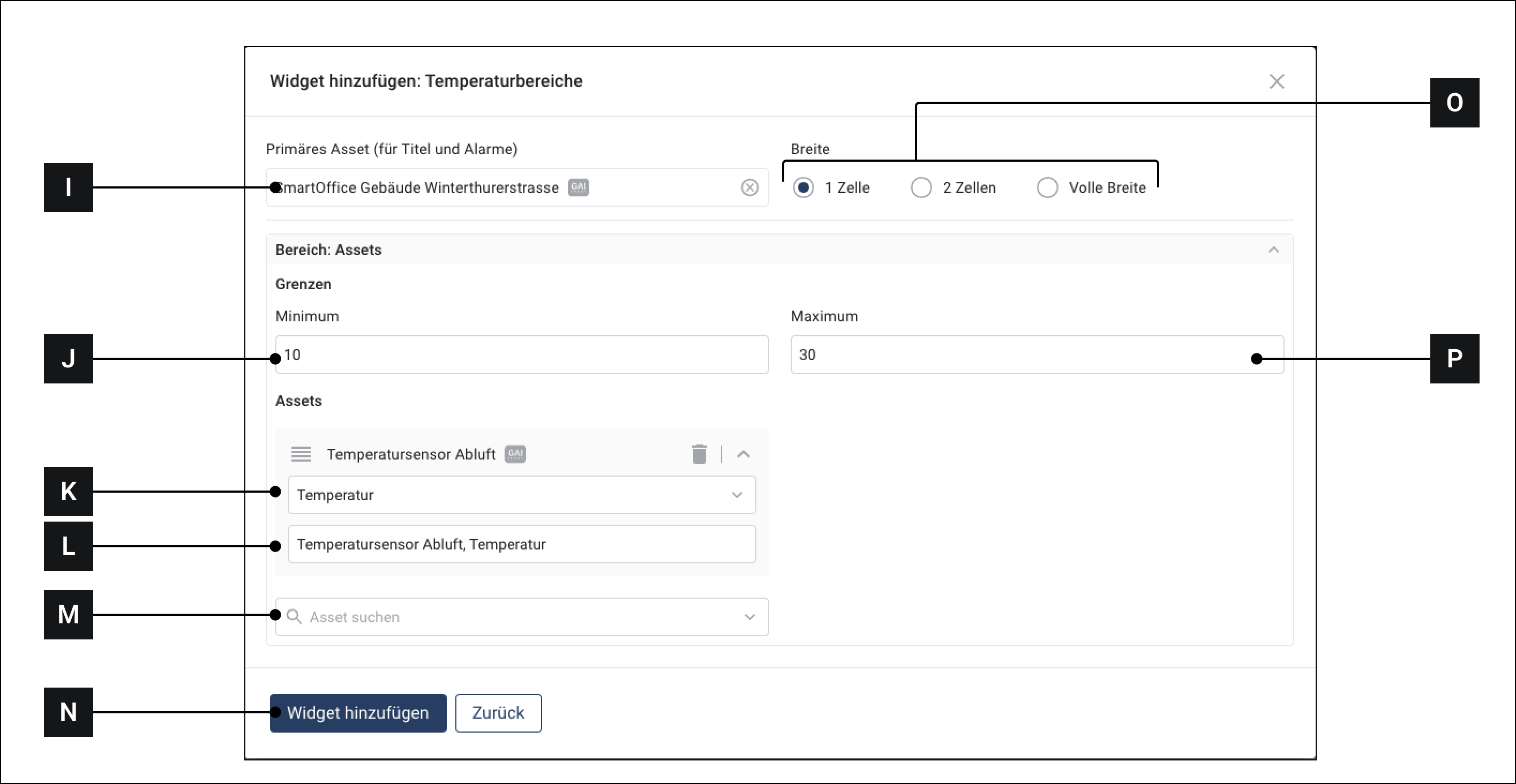
Task: Choose the 2 Zellen width radio button
Action: (x=921, y=187)
